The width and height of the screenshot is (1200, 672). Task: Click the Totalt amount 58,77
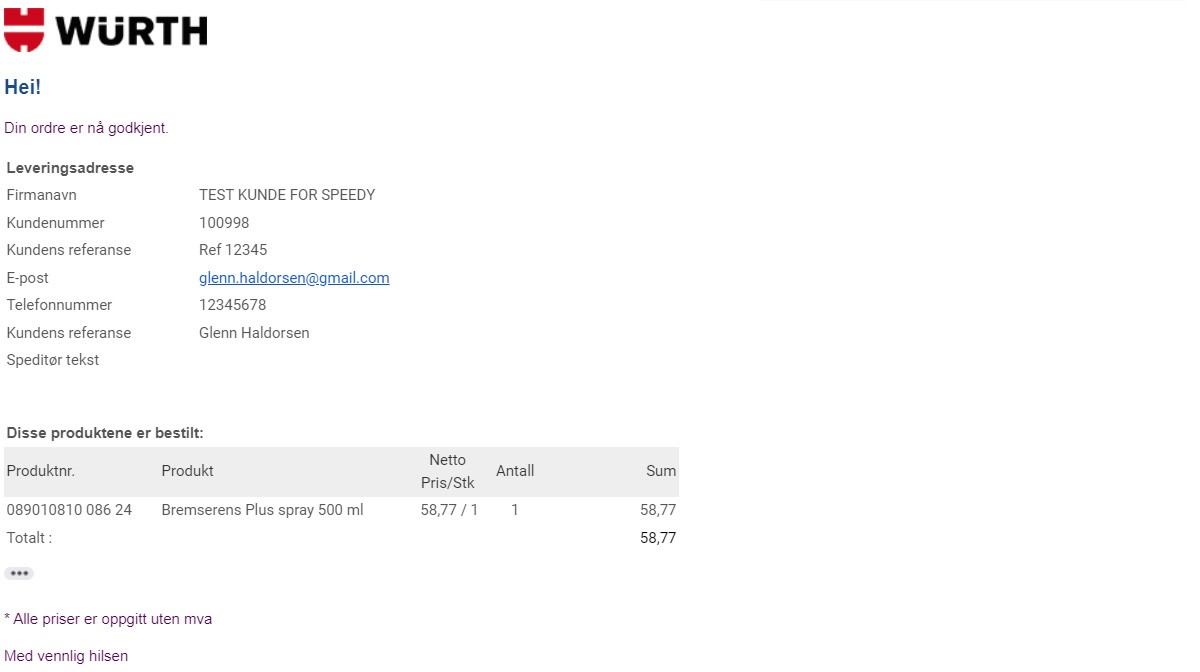coord(658,538)
